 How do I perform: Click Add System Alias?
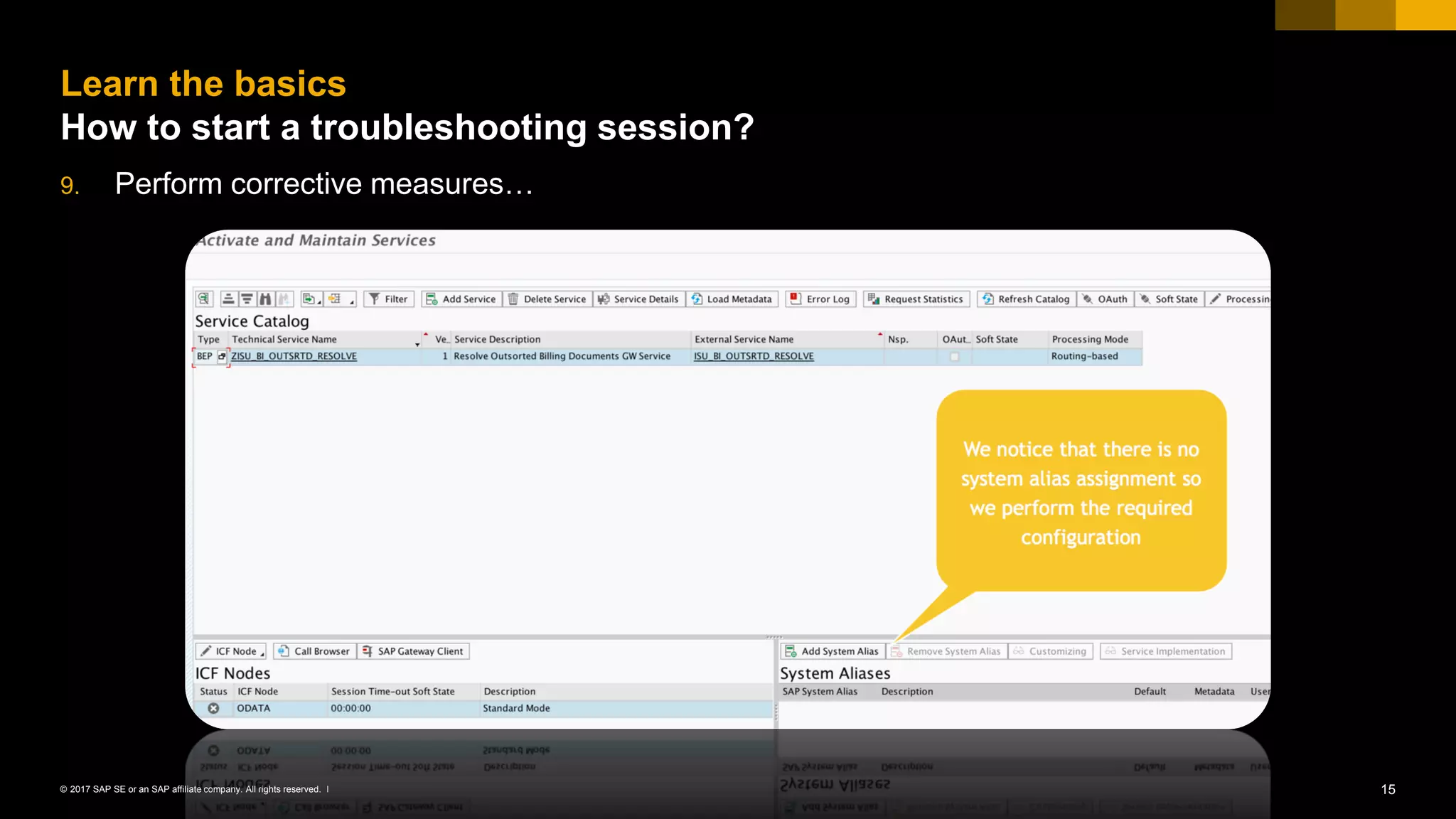(x=833, y=651)
